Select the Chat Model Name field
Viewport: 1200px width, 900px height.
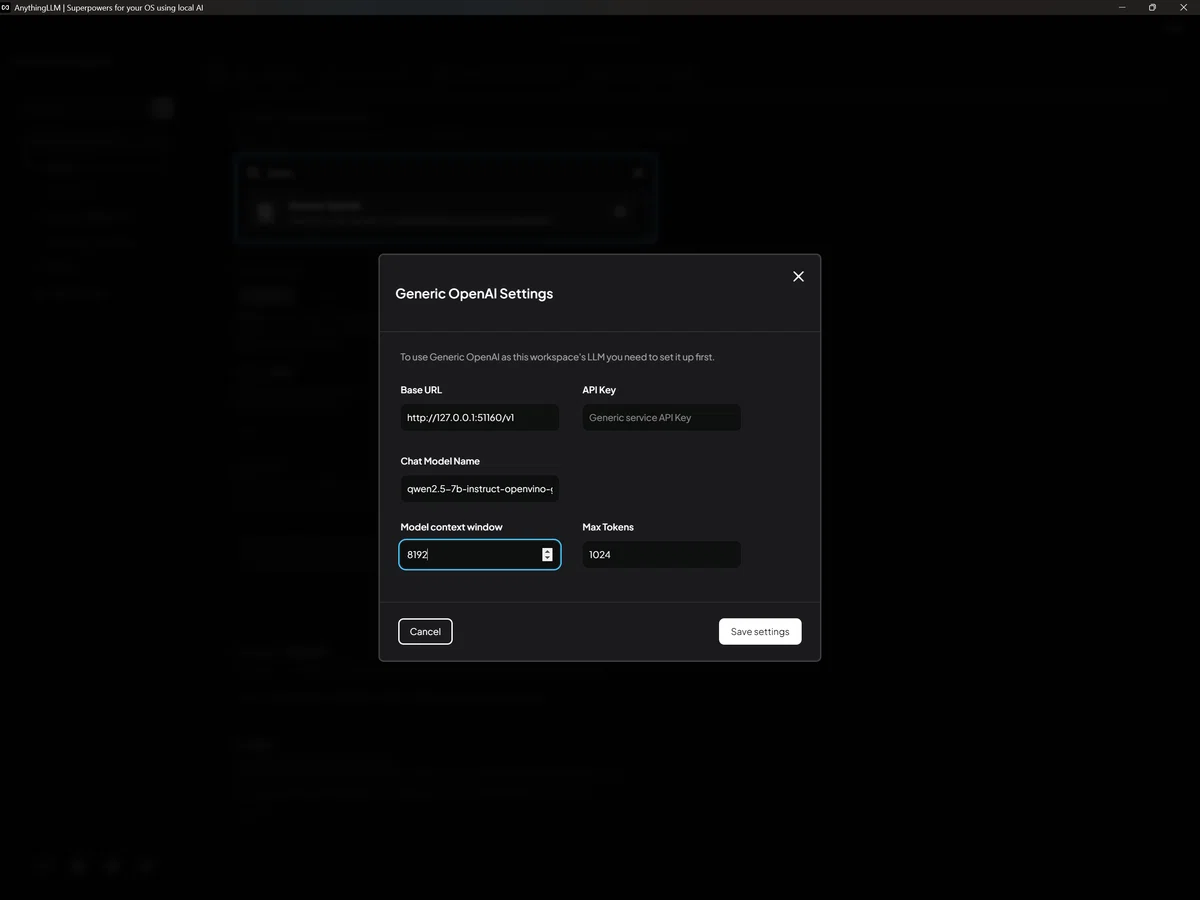pyautogui.click(x=480, y=489)
